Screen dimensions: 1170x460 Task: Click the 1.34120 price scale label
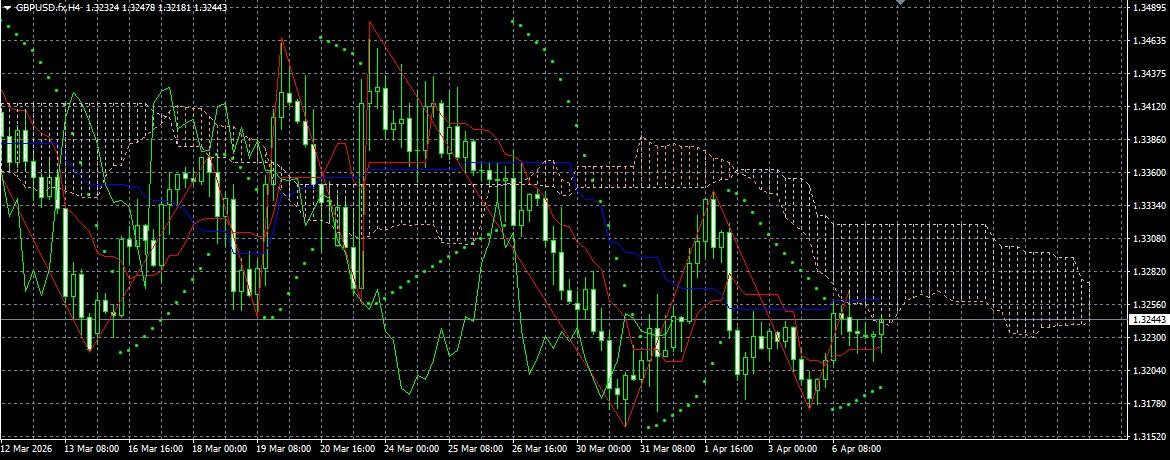tap(1149, 107)
